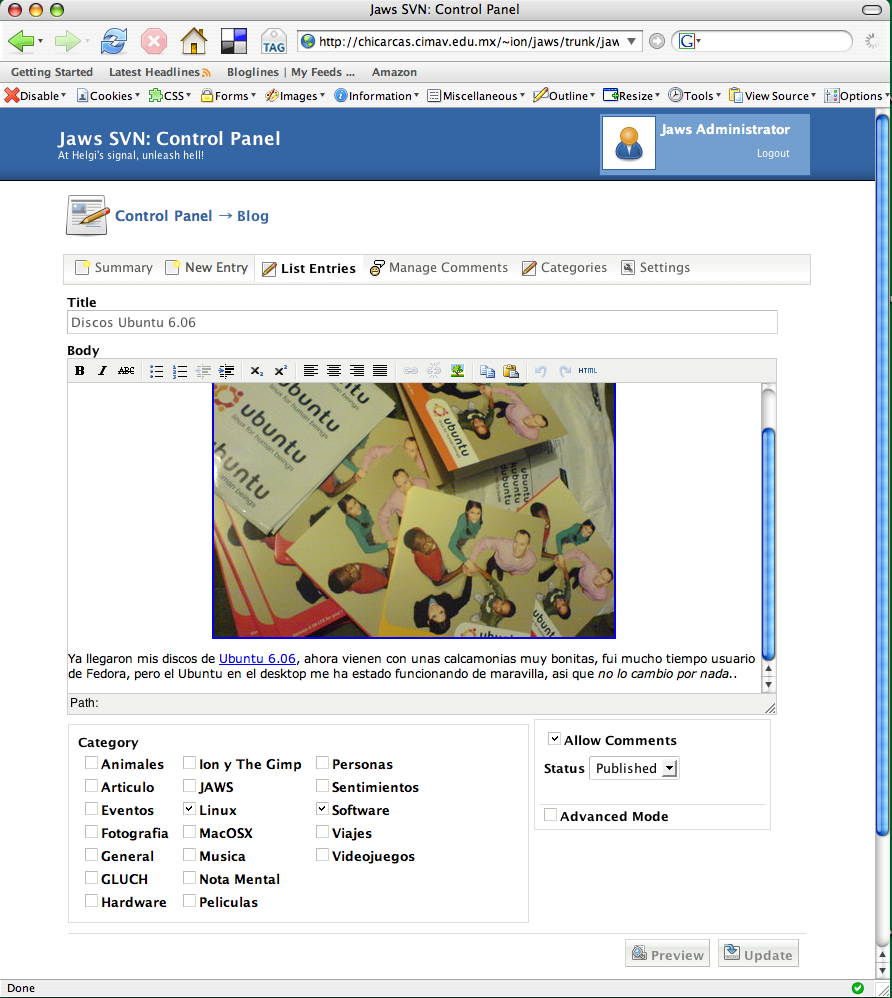This screenshot has height=998, width=892.
Task: Click the TAG toolbar icon
Action: pos(274,41)
